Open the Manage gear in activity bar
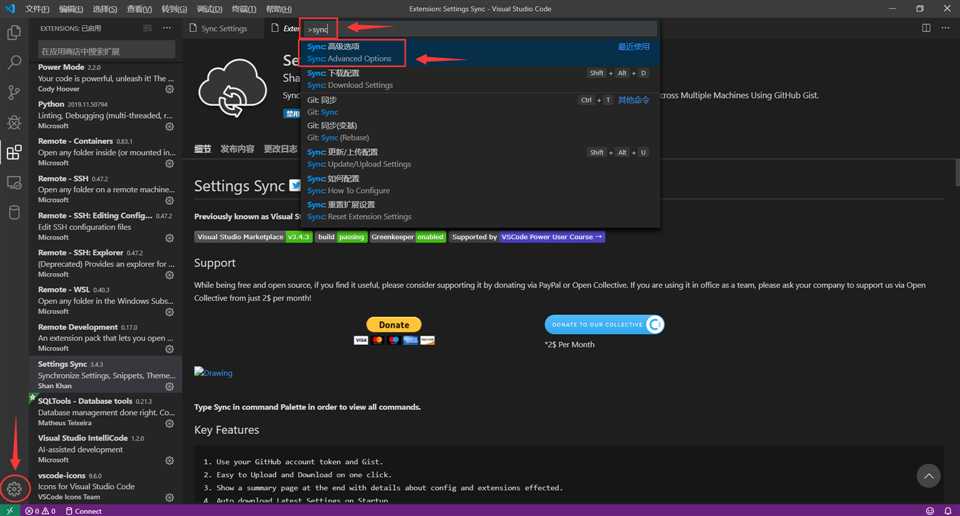 coord(14,488)
